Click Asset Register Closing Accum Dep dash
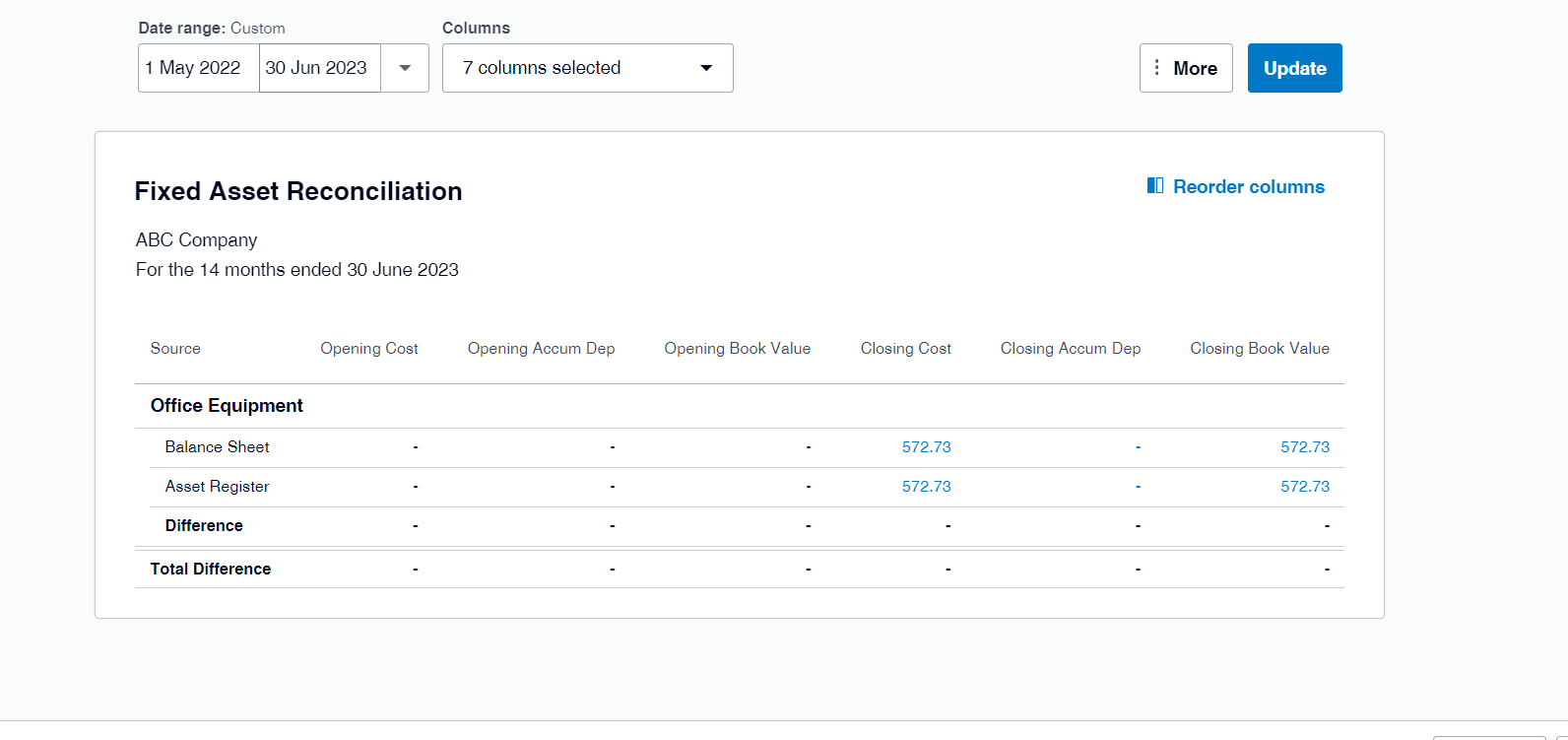 pos(1138,487)
